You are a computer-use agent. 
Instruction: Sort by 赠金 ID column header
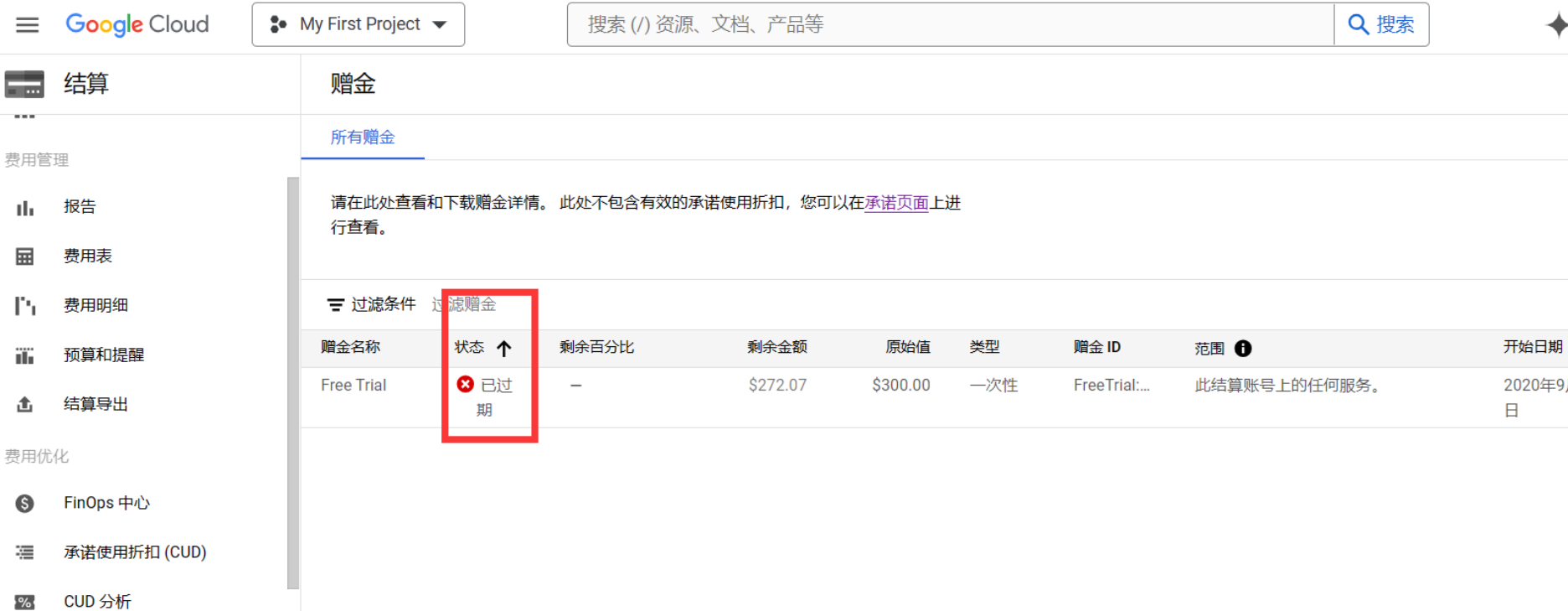[x=1097, y=347]
